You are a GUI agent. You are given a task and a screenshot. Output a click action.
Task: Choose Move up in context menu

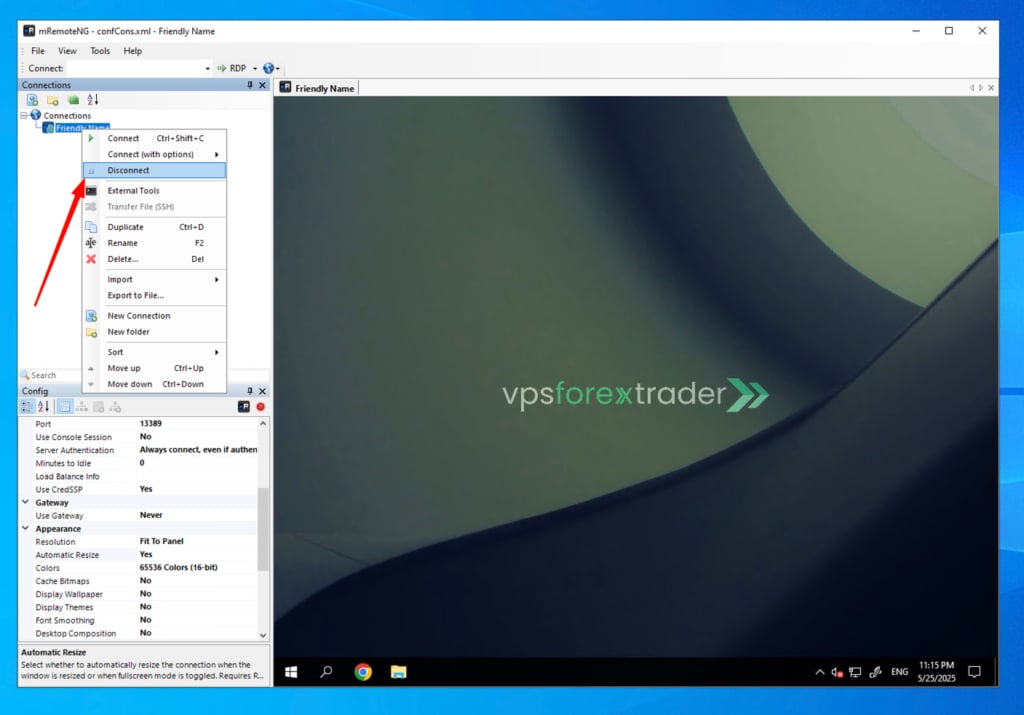pyautogui.click(x=155, y=368)
